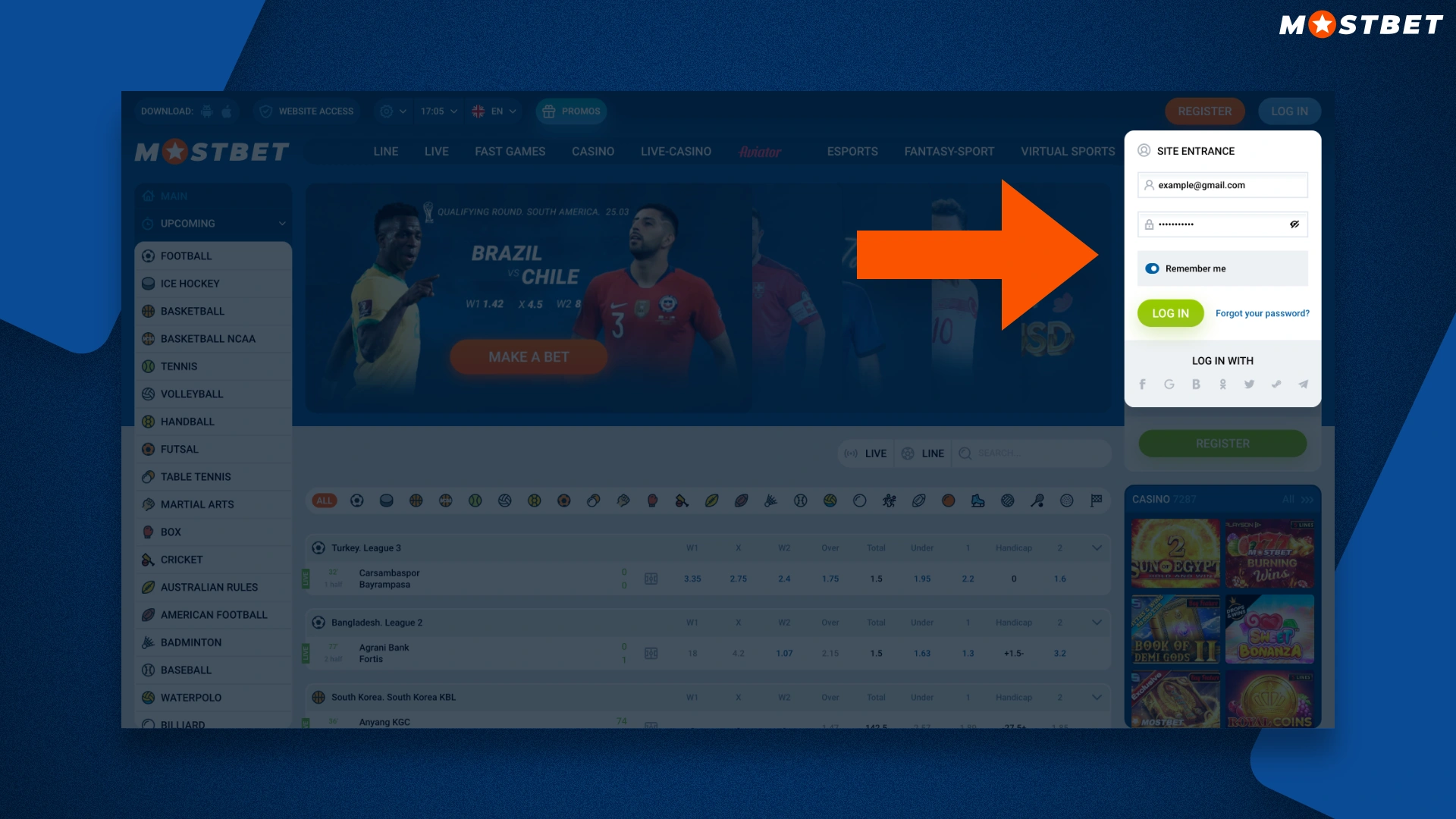The width and height of the screenshot is (1456, 819).
Task: Switch to the LIVE betting tab
Action: pos(867,453)
